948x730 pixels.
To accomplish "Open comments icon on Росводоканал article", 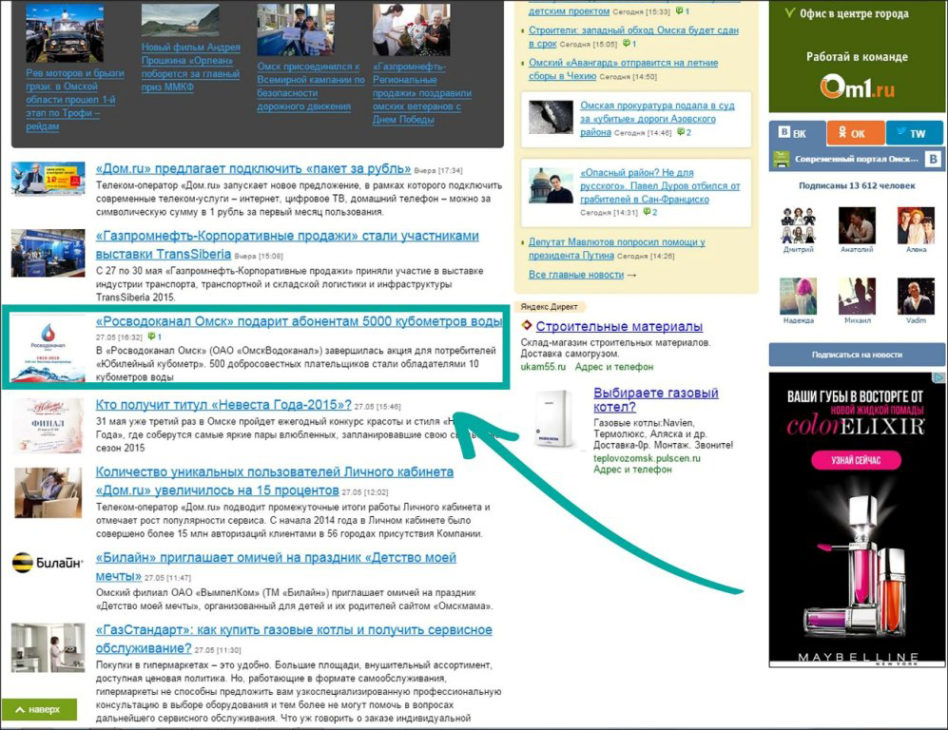I will 154,337.
